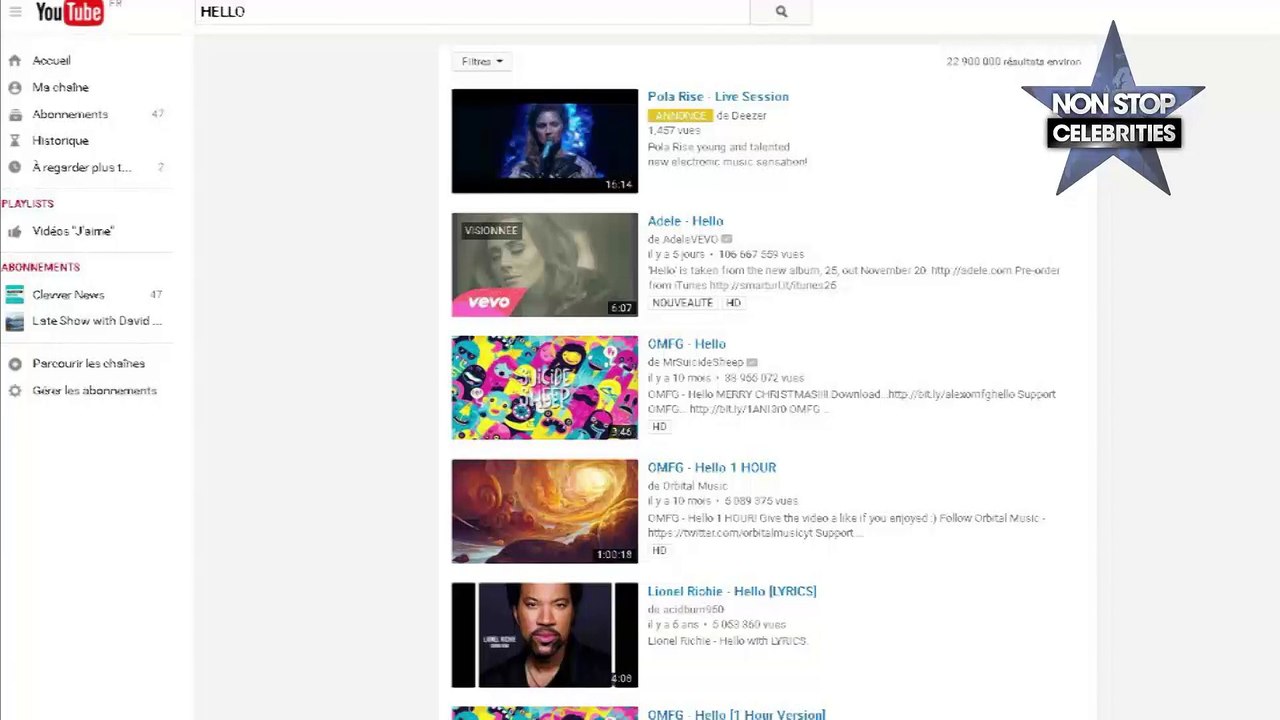1280x720 pixels.
Task: Open Late Show with David subscription
Action: [x=97, y=321]
